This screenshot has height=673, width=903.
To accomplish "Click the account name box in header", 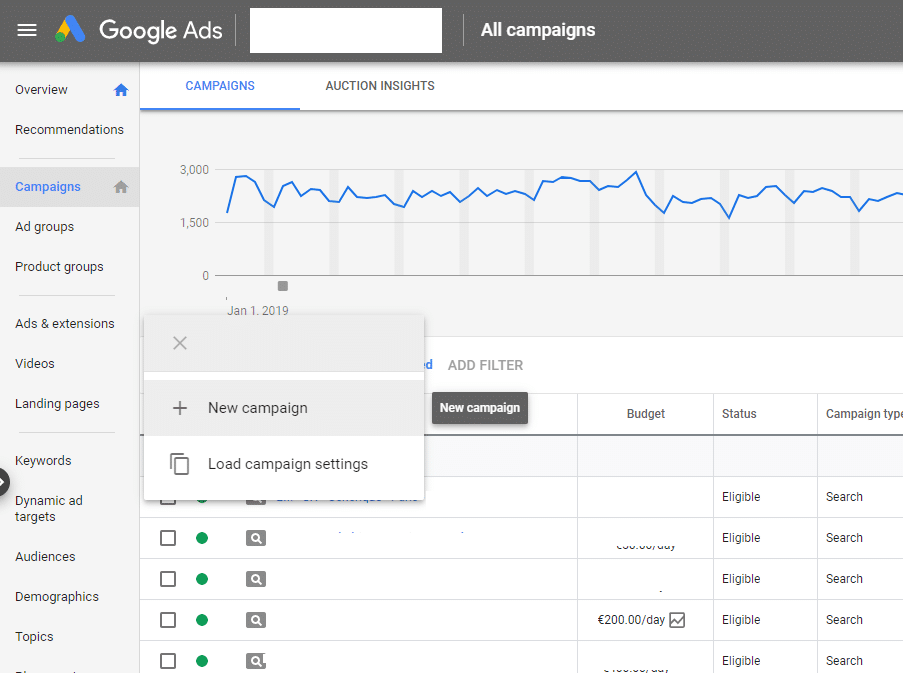I will [x=346, y=31].
